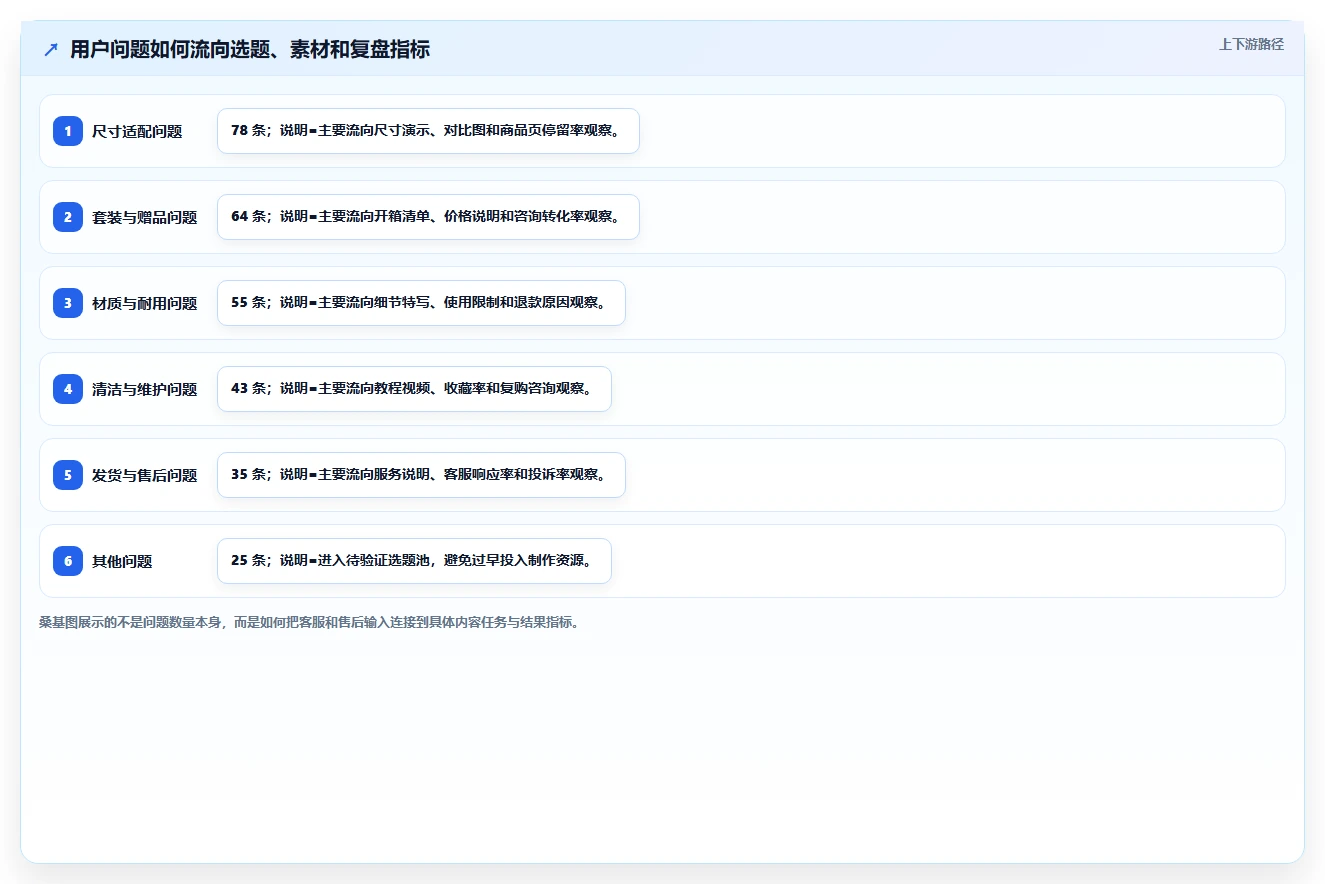The image size is (1325, 884).
Task: Open the 78 条 description box about 尺寸演示
Action: [428, 131]
